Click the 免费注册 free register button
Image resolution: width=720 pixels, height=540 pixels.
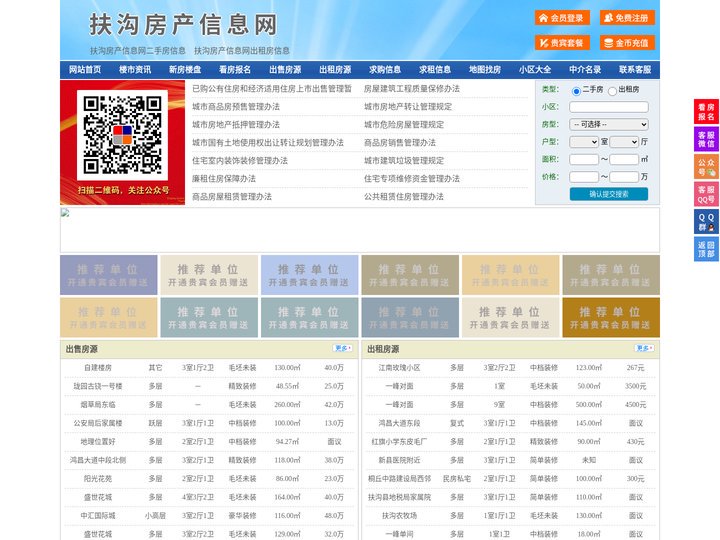click(627, 18)
